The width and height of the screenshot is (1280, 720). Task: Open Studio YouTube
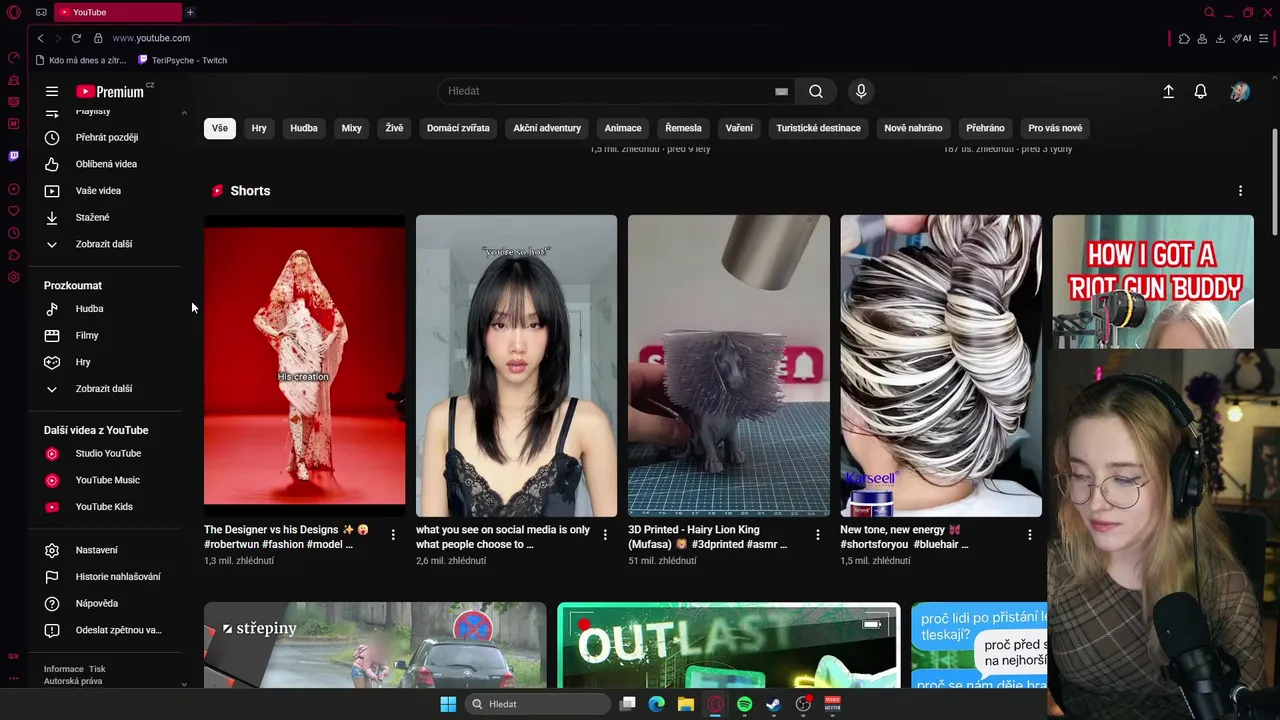[106, 453]
